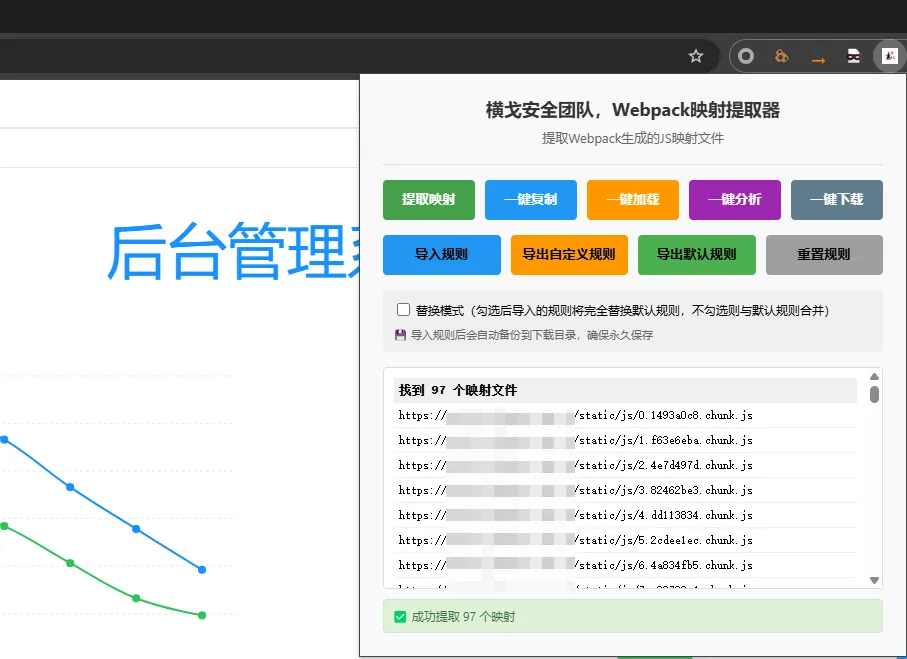Select the 4.dd113834.chunk.js URL row
This screenshot has width=907, height=659.
[x=625, y=515]
